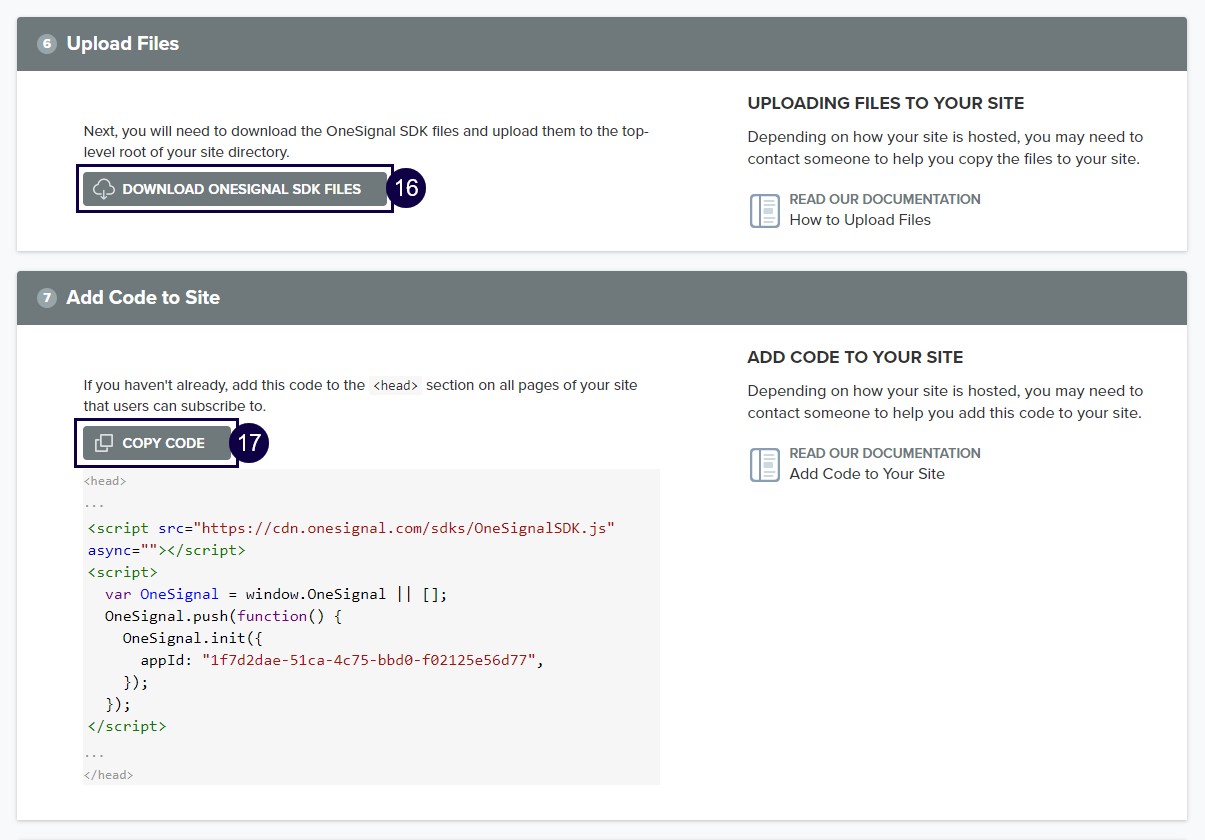Open the Add Code to Your Site link
The height and width of the screenshot is (840, 1205).
[866, 474]
